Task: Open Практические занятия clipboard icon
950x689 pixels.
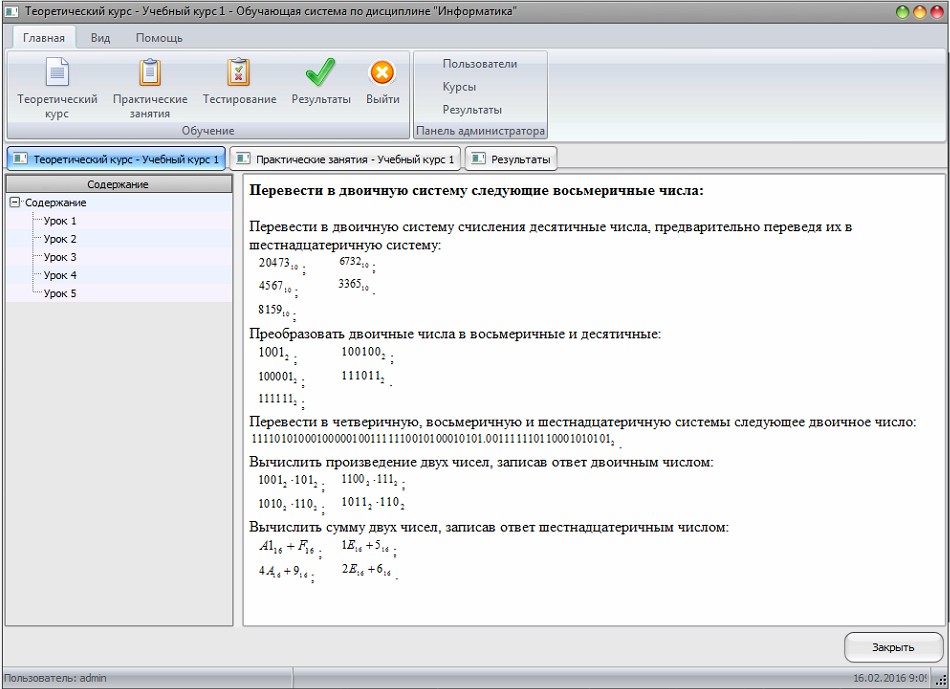Action: pyautogui.click(x=150, y=73)
